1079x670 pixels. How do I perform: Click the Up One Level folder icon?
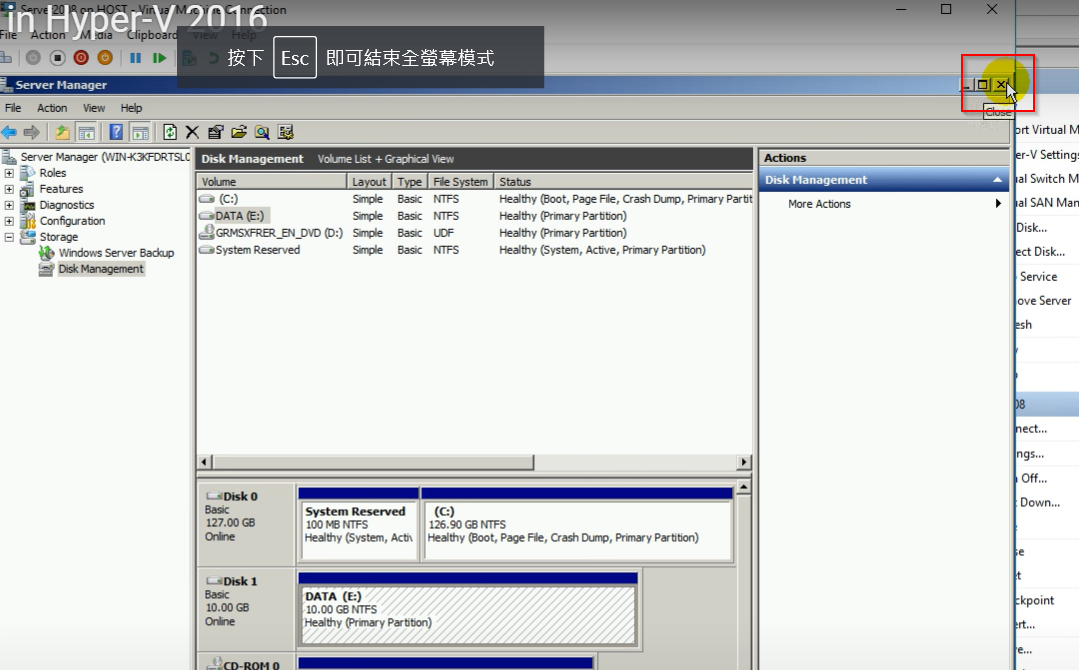pos(63,132)
